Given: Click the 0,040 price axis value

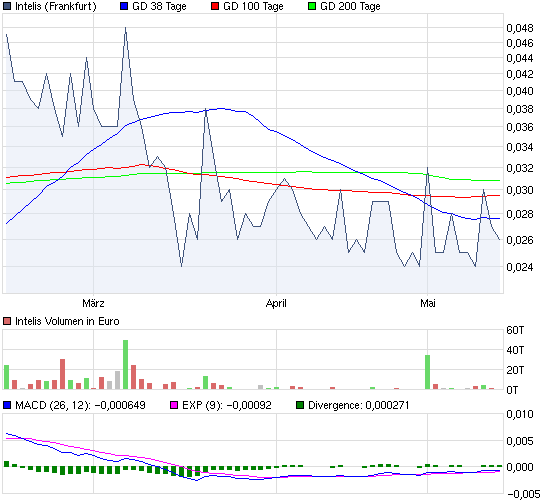Looking at the screenshot, I should 520,91.
